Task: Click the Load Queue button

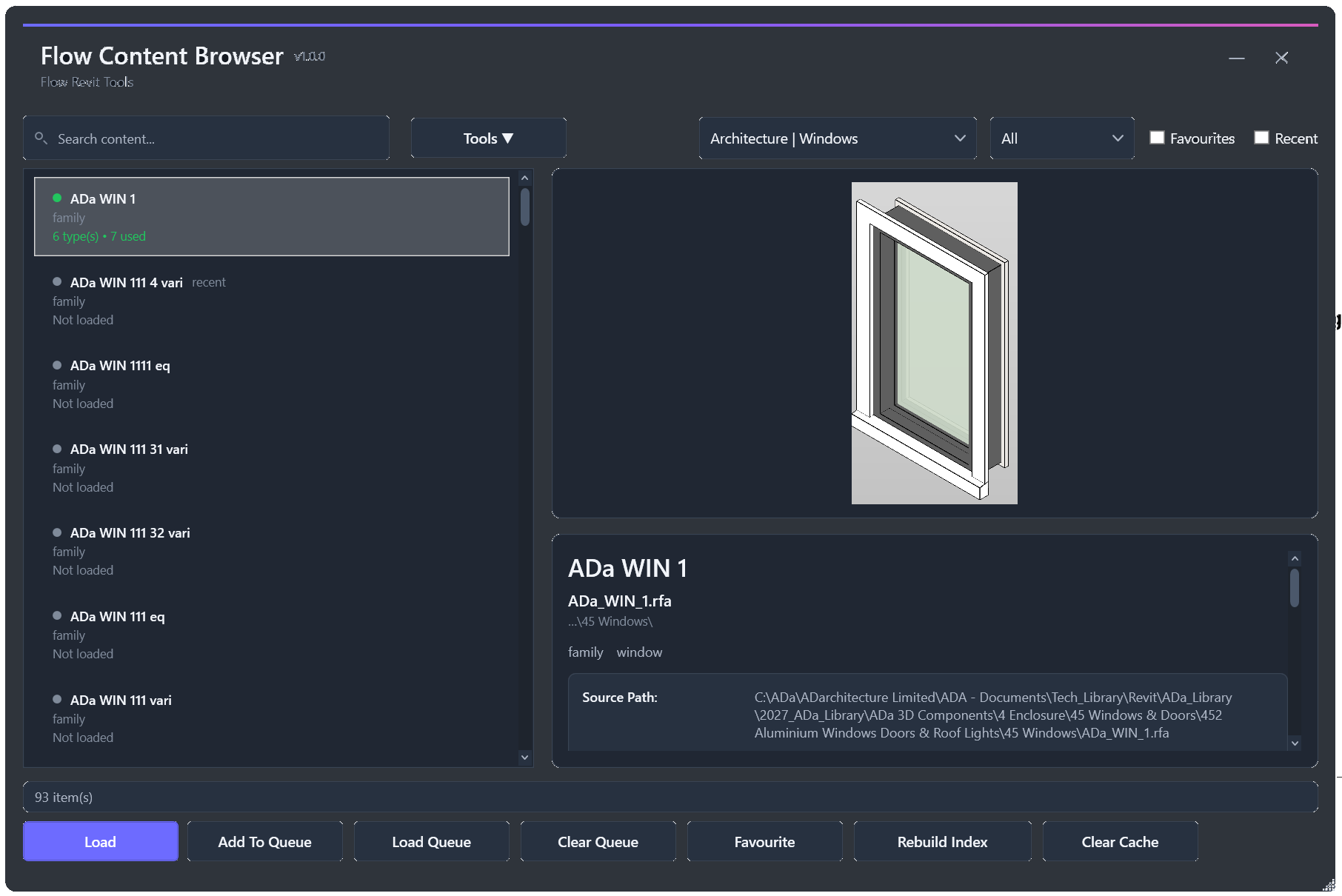Action: tap(432, 841)
